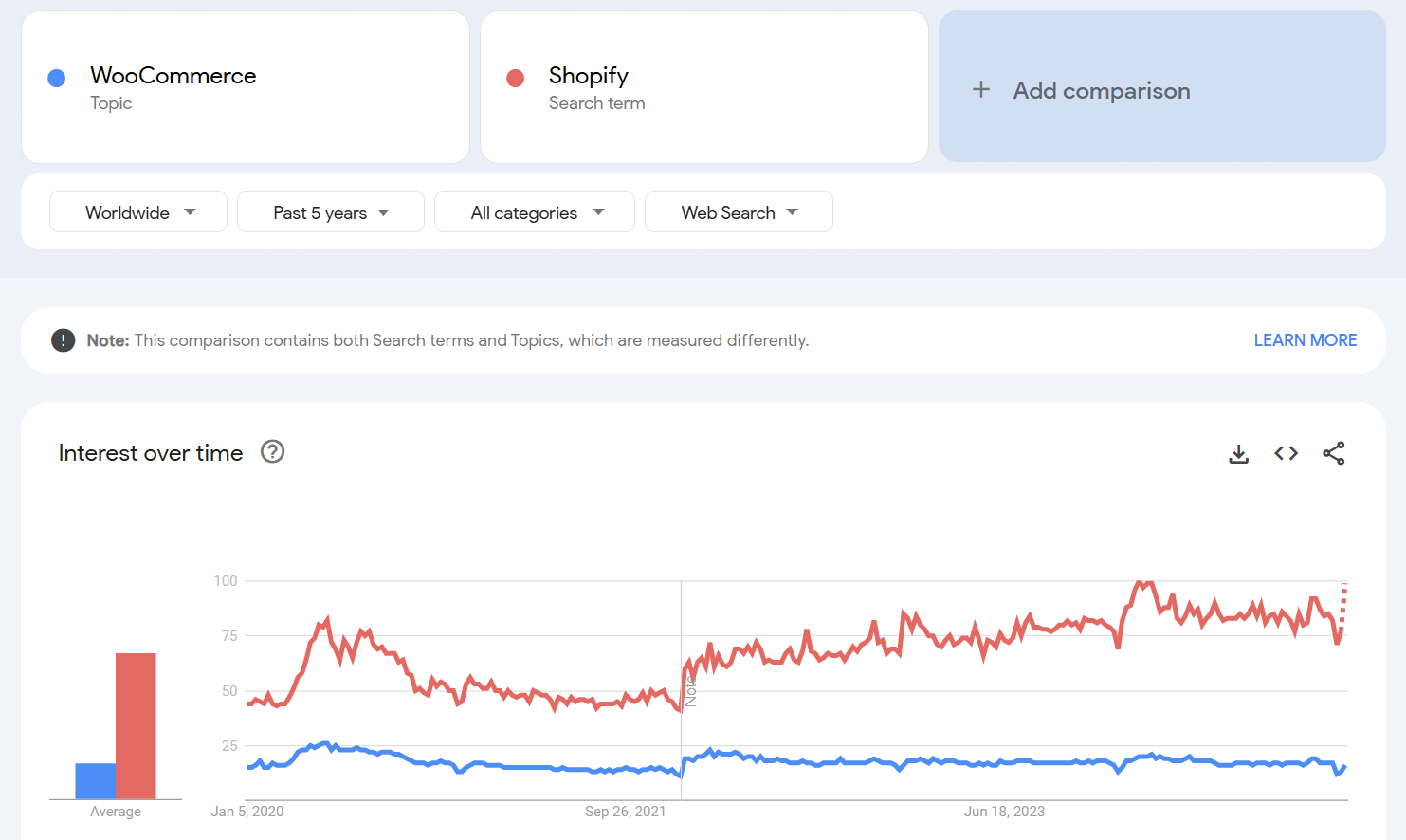Open the LEARN MORE link

(1305, 339)
